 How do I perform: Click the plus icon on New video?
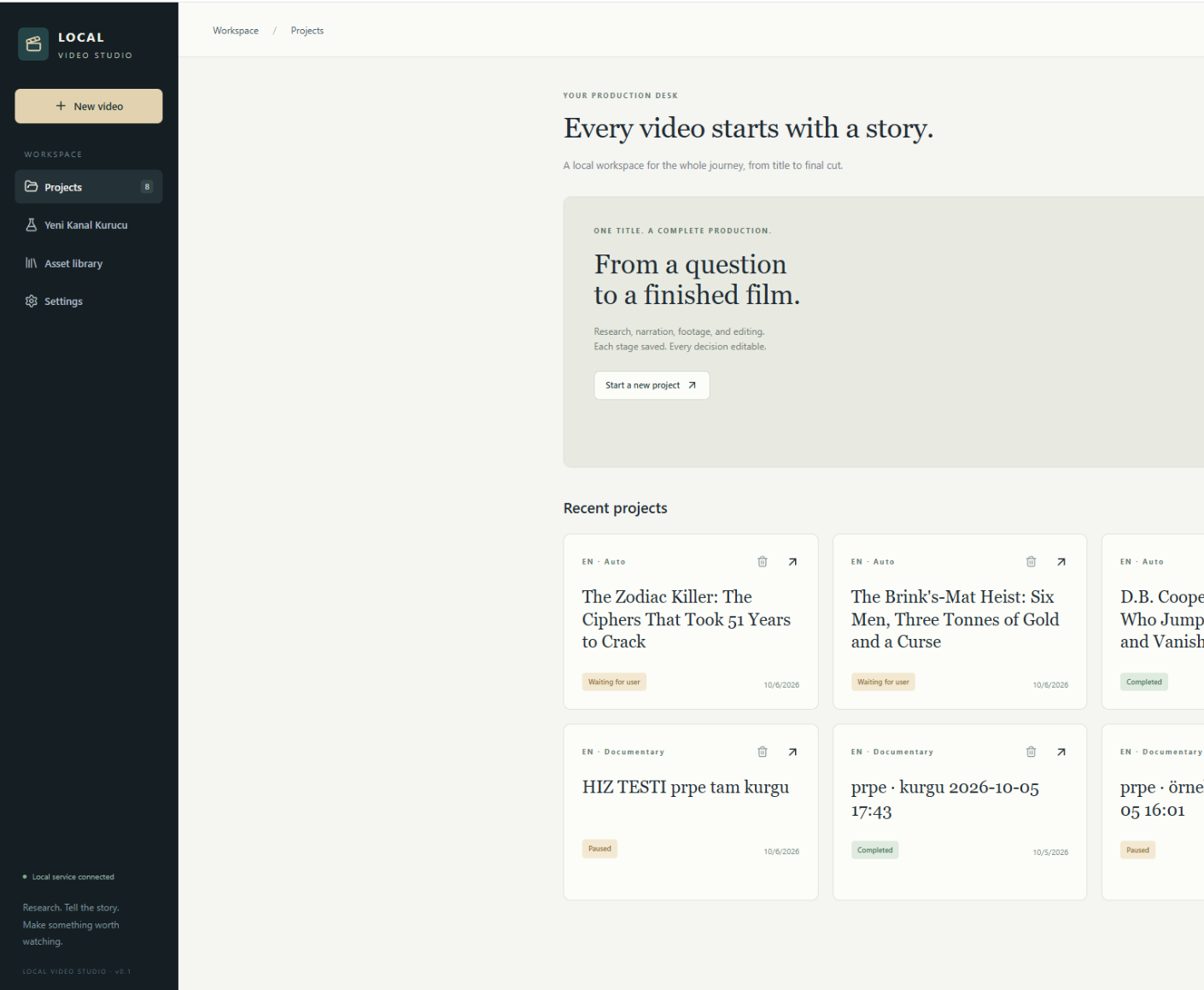(61, 106)
